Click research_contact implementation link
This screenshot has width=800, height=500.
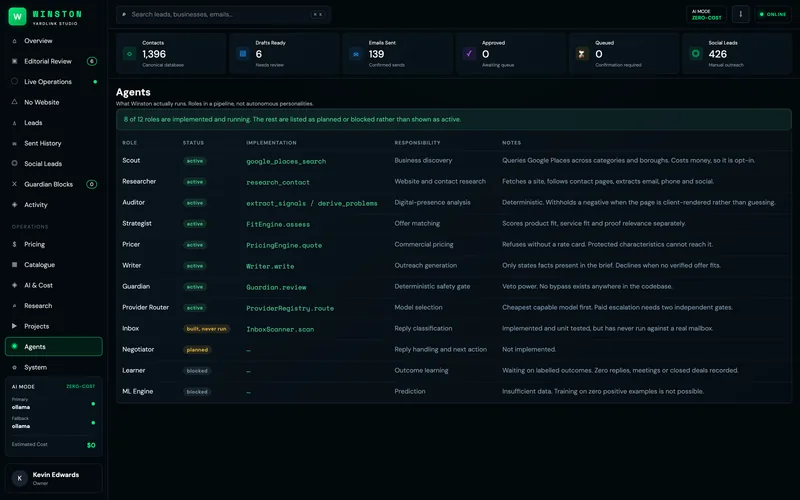pos(278,182)
